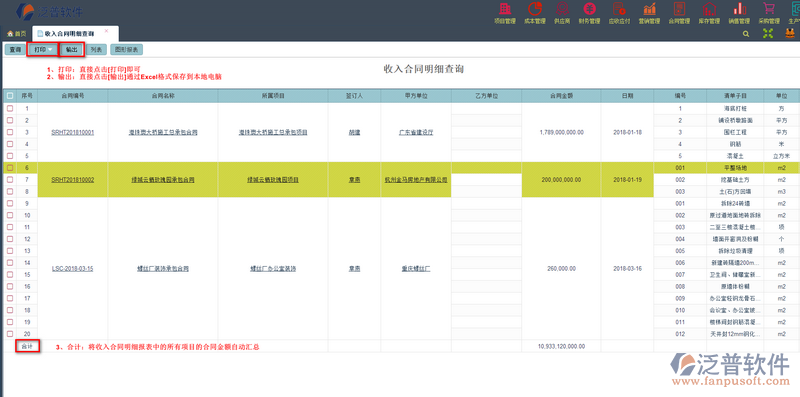This screenshot has width=800, height=397.
Task: Click the home icon beside 首页
Action: [10, 34]
